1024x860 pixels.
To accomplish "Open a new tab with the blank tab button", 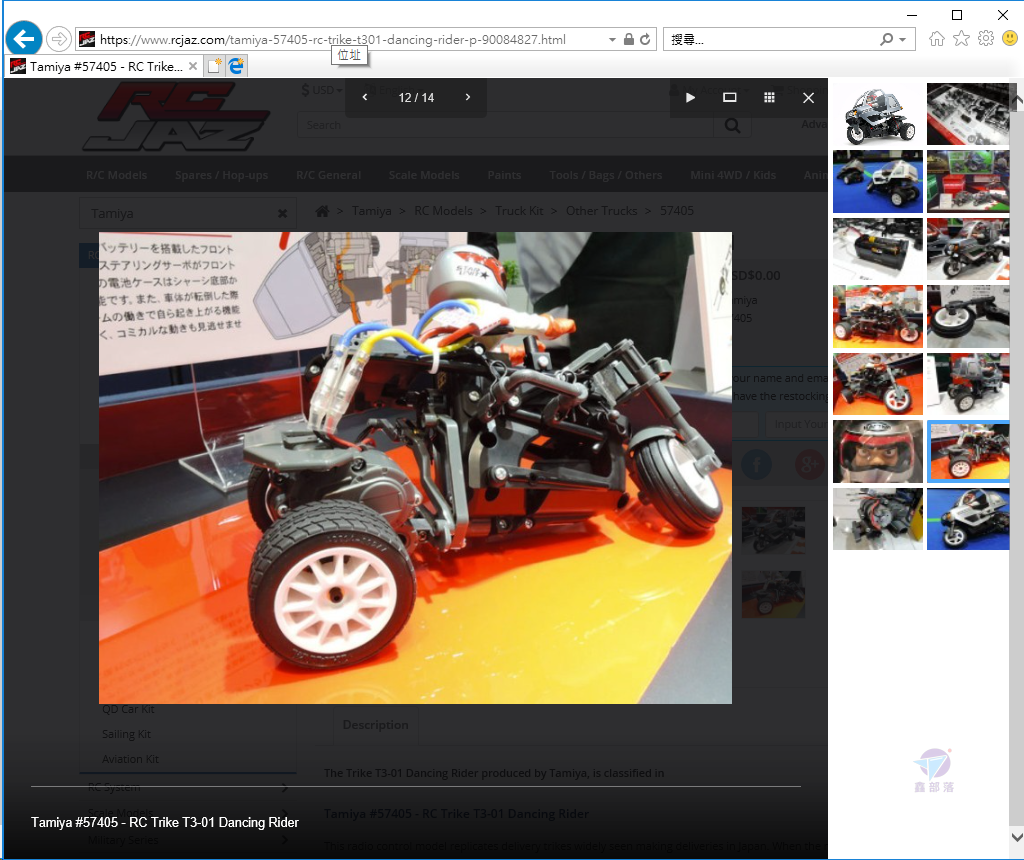I will click(214, 66).
